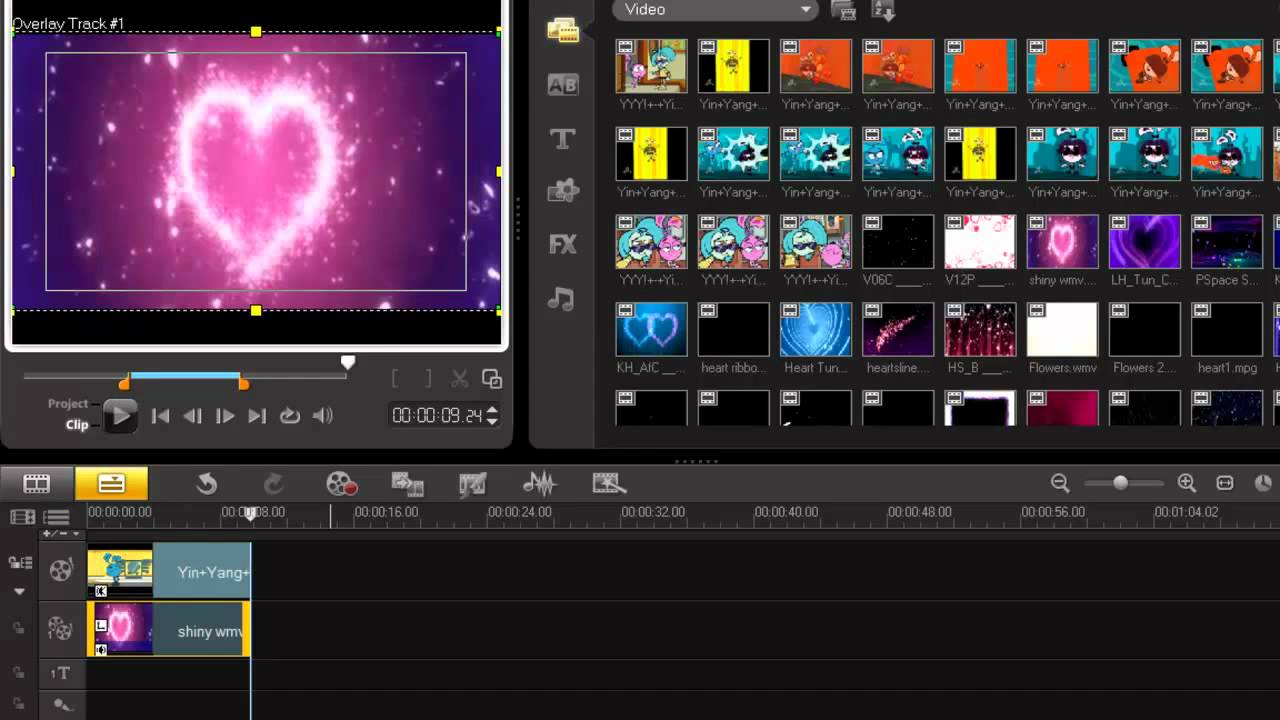The width and height of the screenshot is (1280, 720).
Task: Click the Redo arrow in timeline toolbar
Action: click(x=272, y=484)
